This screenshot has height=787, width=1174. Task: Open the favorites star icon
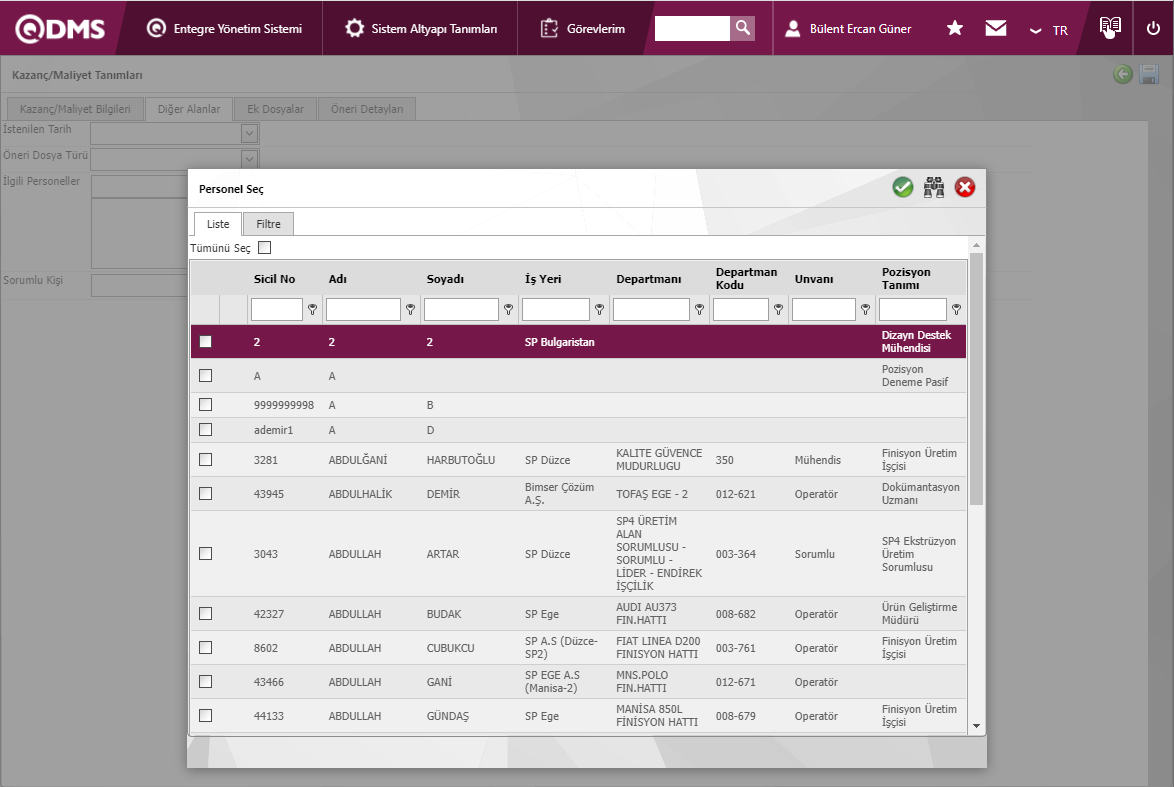point(955,28)
